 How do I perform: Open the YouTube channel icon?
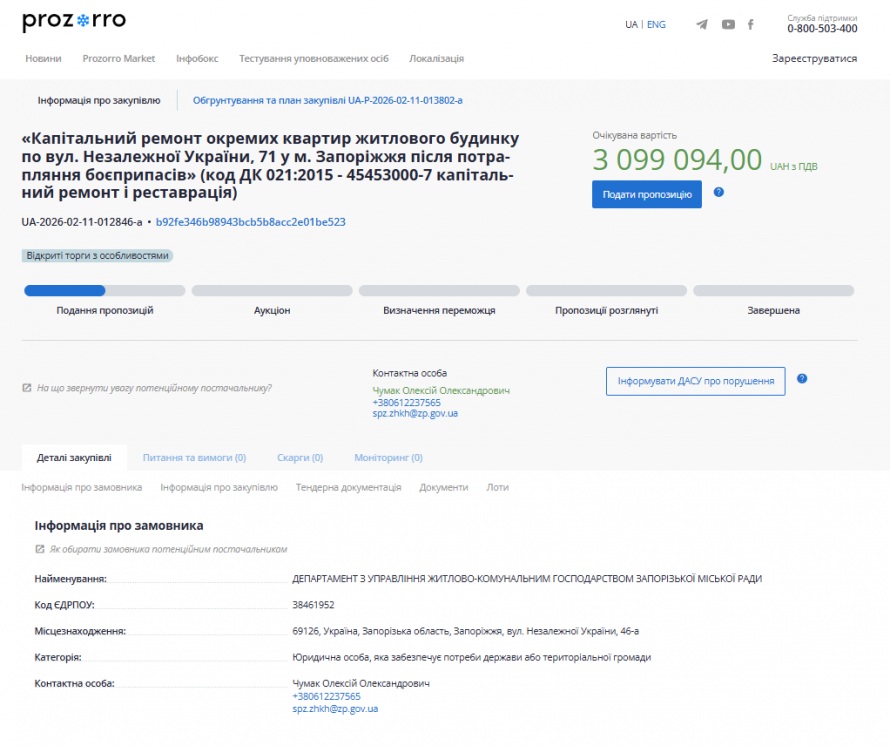pyautogui.click(x=728, y=25)
